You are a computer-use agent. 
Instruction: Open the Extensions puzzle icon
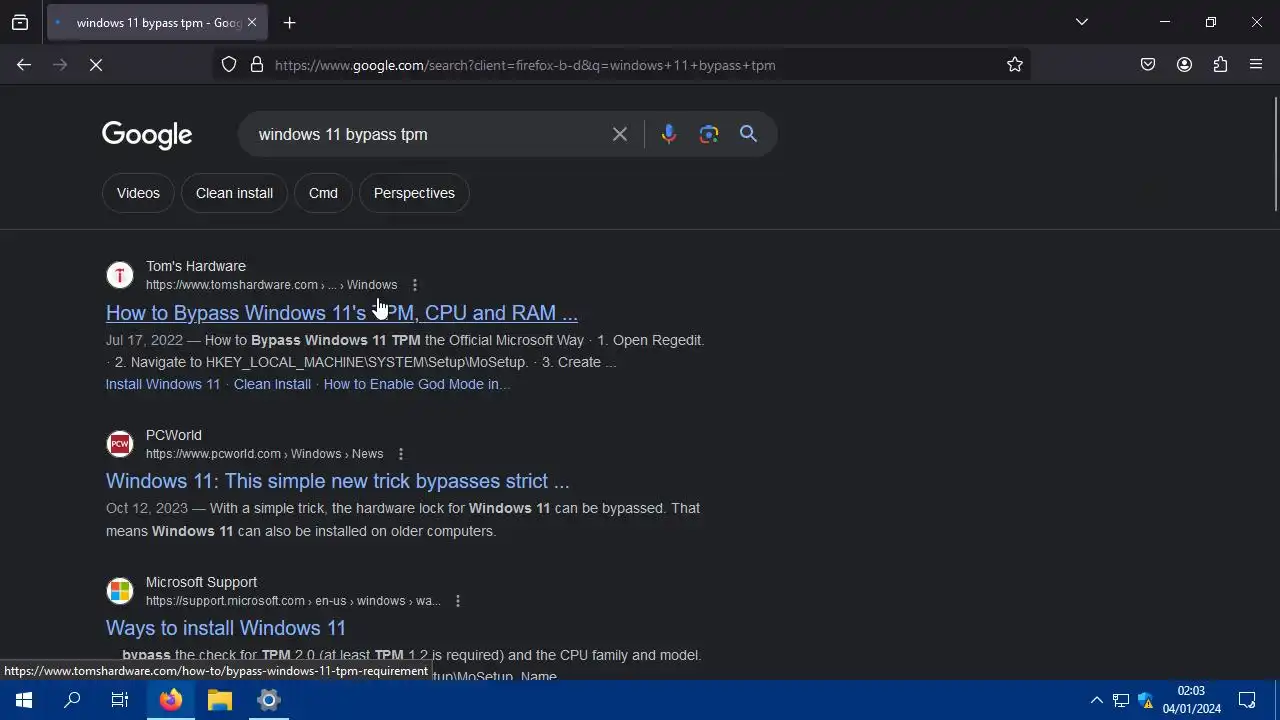click(x=1220, y=65)
